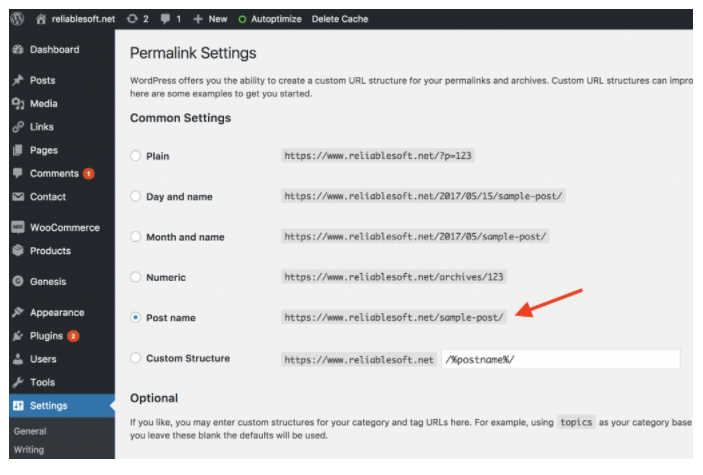Screen dimensions: 703x475
Task: Open the Settings menu item
Action: [62, 405]
